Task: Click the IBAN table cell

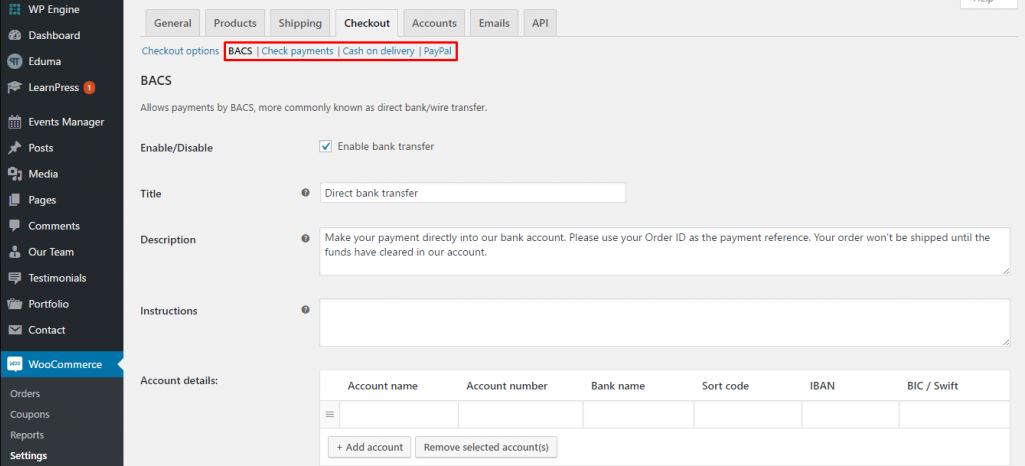Action: coord(850,414)
